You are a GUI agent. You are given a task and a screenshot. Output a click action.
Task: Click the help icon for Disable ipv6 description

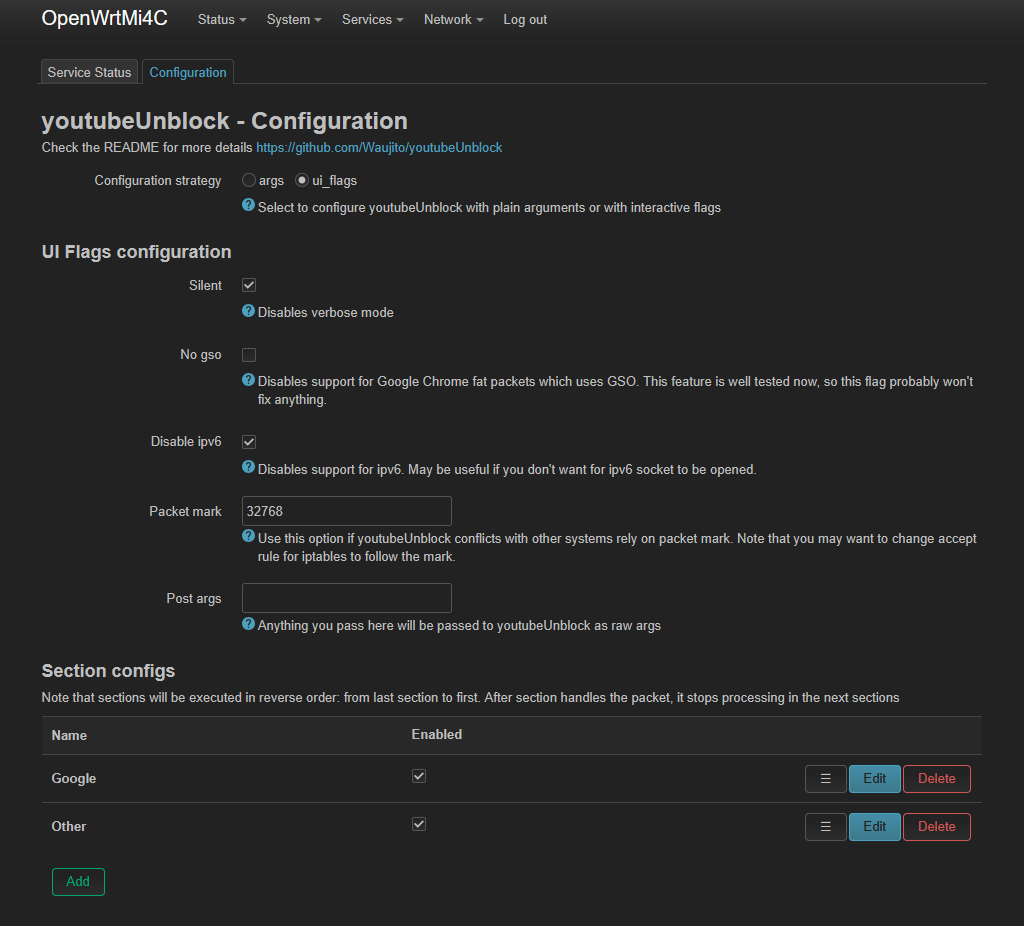pos(248,467)
